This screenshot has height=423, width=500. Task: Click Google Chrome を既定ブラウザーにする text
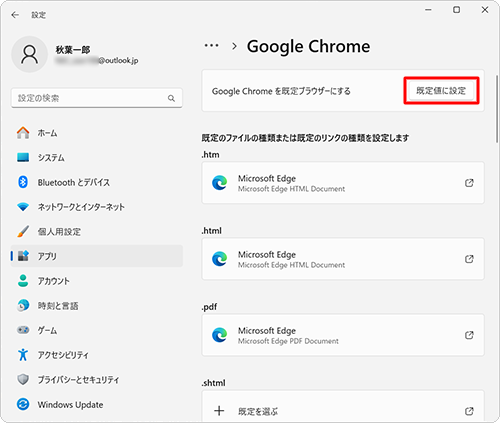click(x=281, y=91)
